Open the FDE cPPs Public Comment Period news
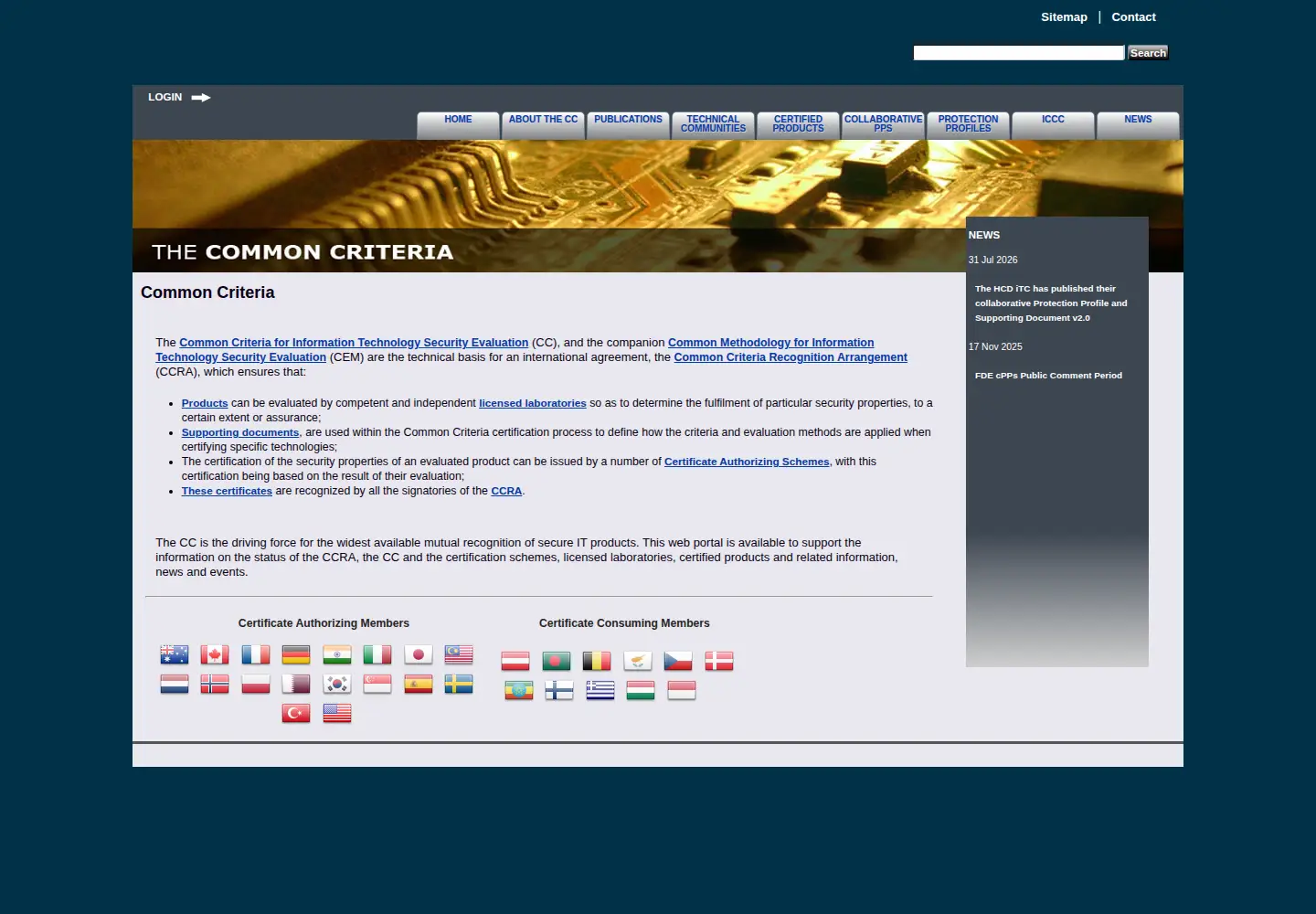Screen dimensions: 1316x914 1048,376
